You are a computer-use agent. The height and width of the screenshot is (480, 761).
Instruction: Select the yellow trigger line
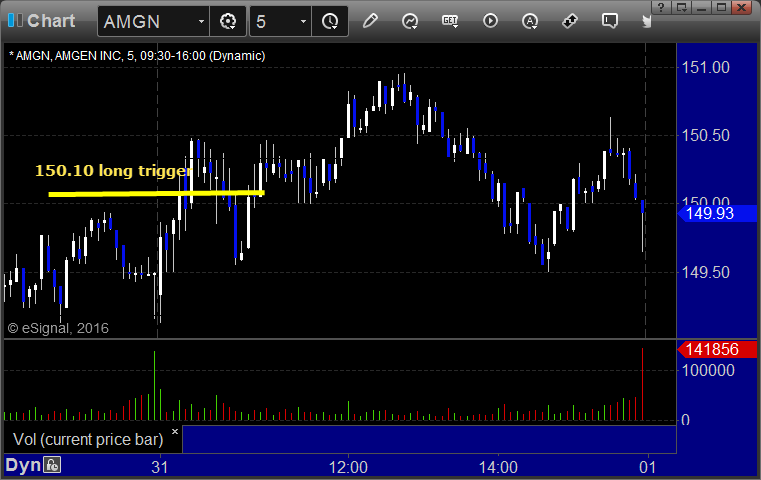(156, 194)
